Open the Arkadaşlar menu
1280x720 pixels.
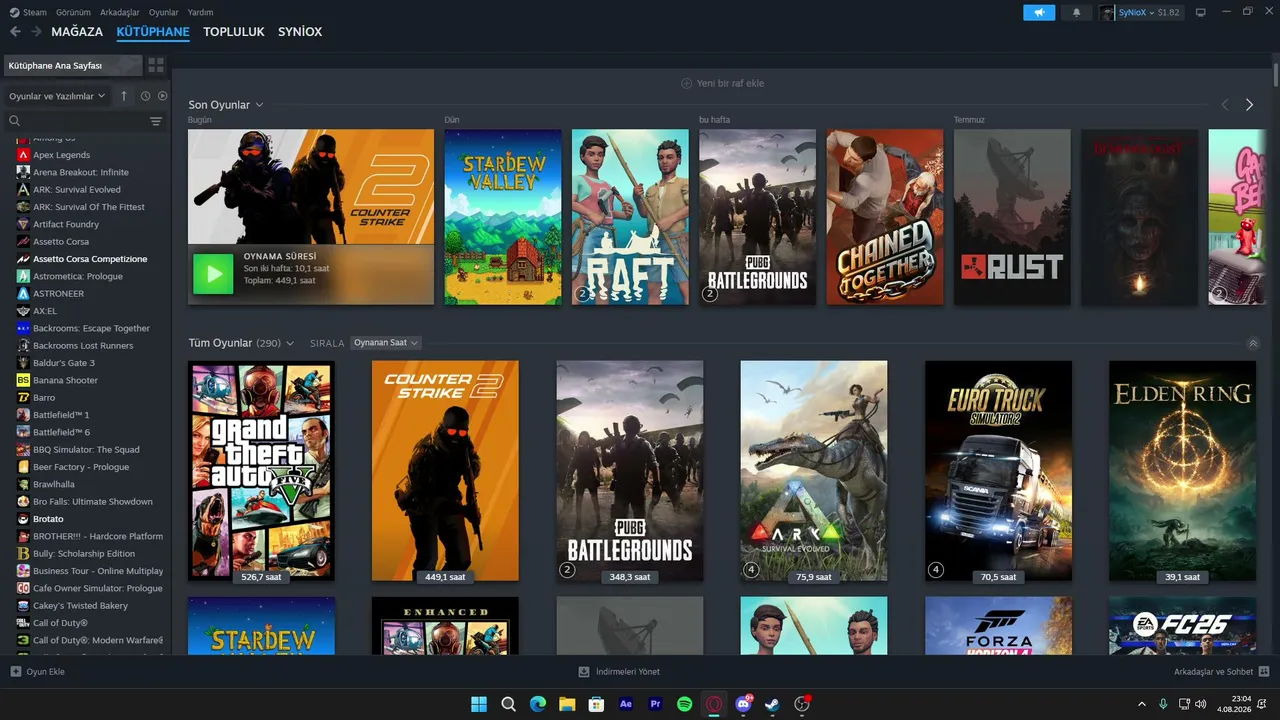[x=119, y=13]
